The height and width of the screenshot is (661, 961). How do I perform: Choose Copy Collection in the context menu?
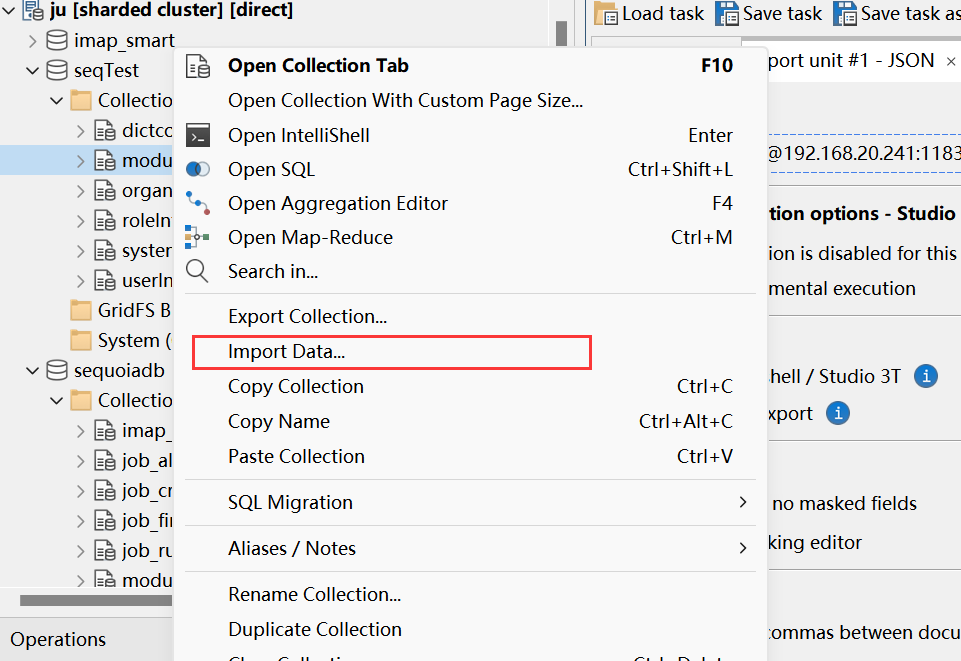click(x=294, y=387)
